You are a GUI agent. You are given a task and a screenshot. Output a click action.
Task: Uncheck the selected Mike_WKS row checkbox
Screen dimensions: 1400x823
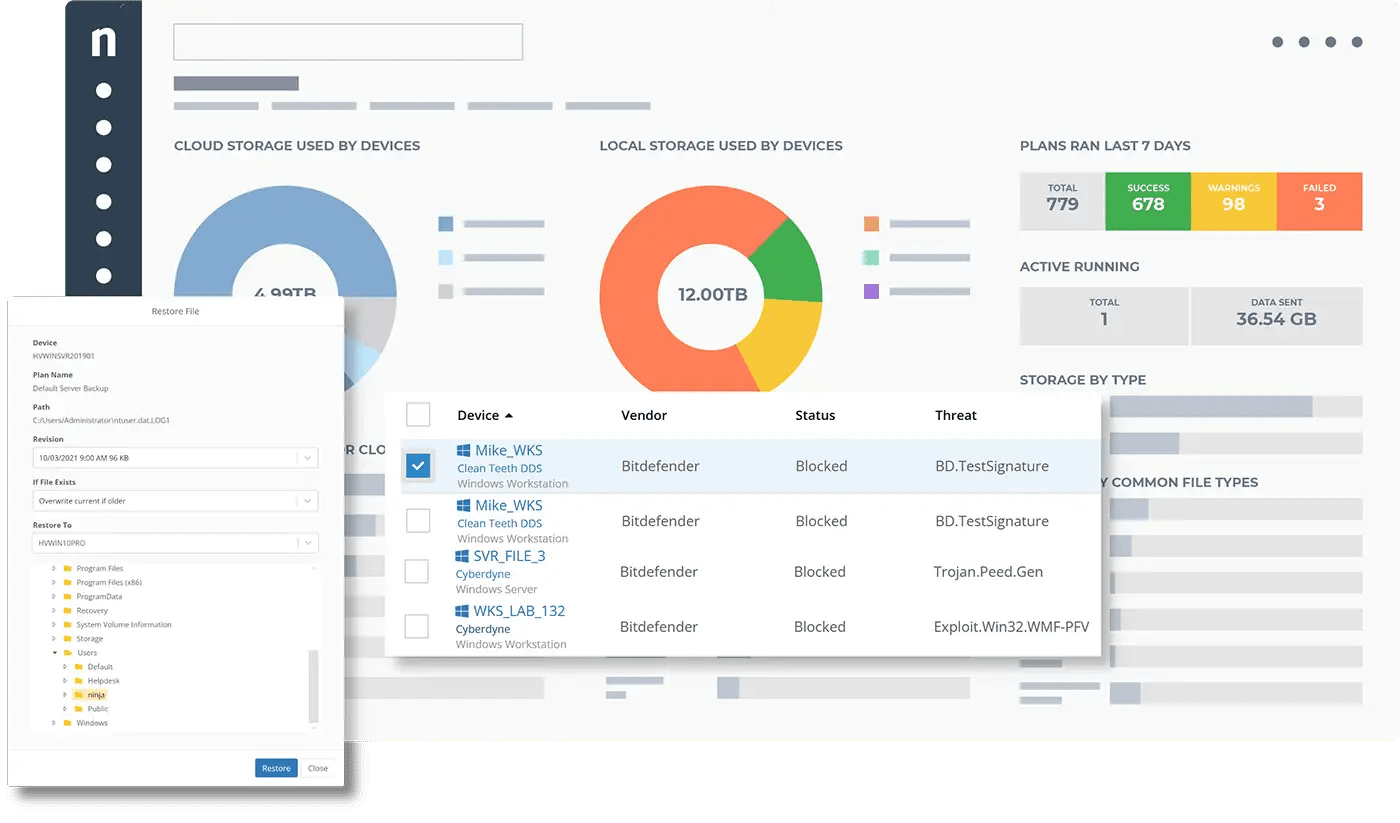[418, 466]
